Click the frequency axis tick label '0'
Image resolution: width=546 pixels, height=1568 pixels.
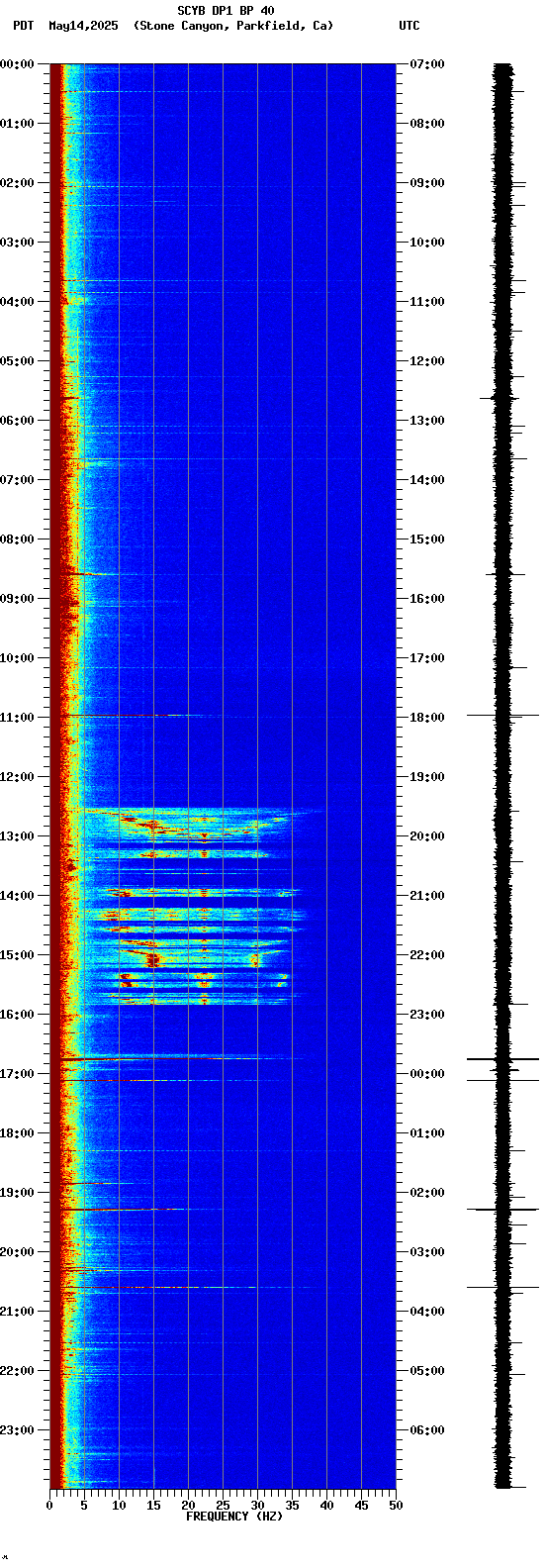click(49, 1506)
